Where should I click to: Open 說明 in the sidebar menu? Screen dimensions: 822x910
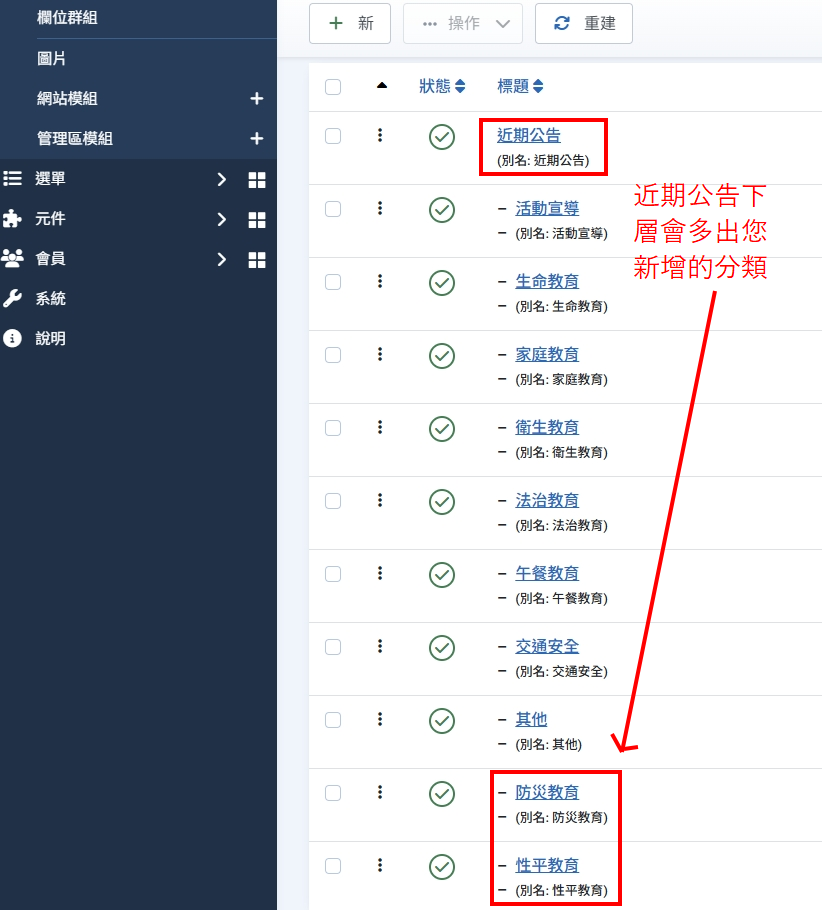pyautogui.click(x=50, y=339)
